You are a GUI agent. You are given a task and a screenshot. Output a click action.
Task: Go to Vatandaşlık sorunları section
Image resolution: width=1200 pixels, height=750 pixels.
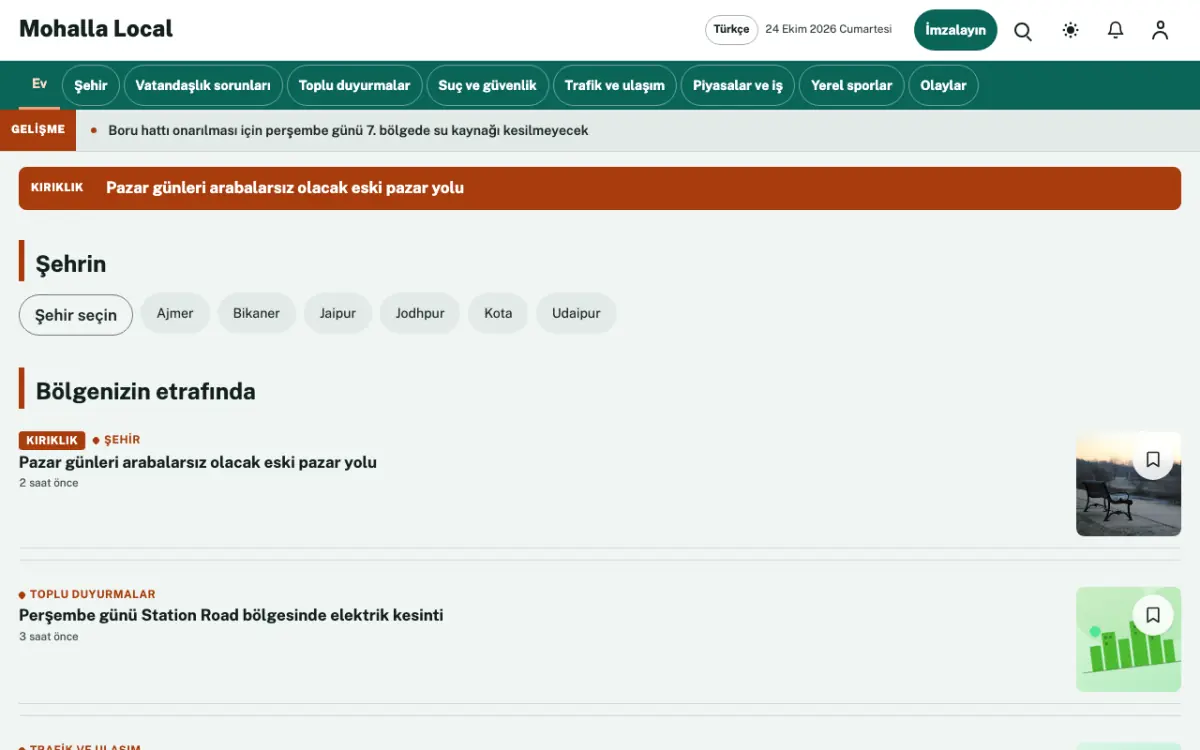(203, 86)
